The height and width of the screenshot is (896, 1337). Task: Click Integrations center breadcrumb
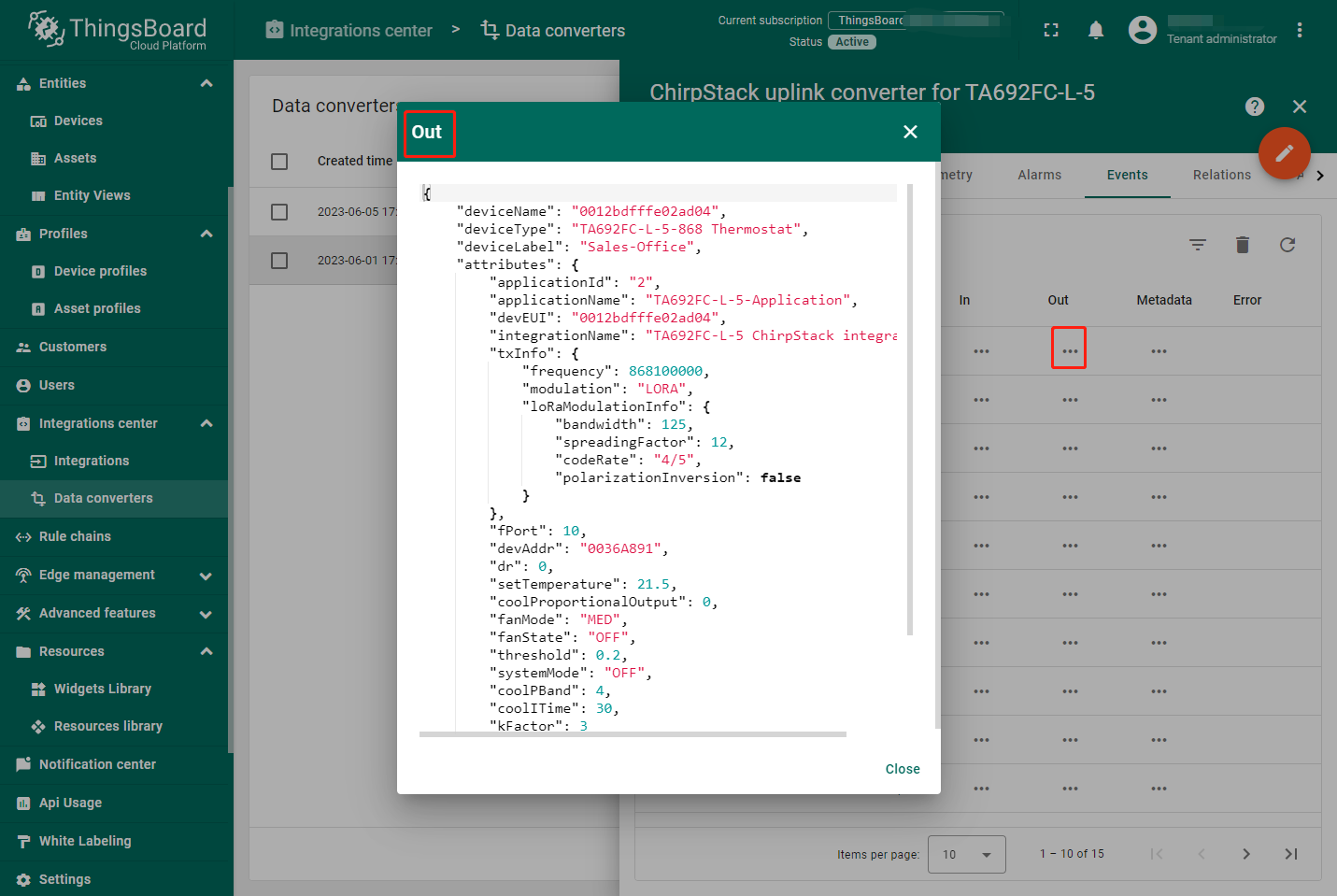348,30
